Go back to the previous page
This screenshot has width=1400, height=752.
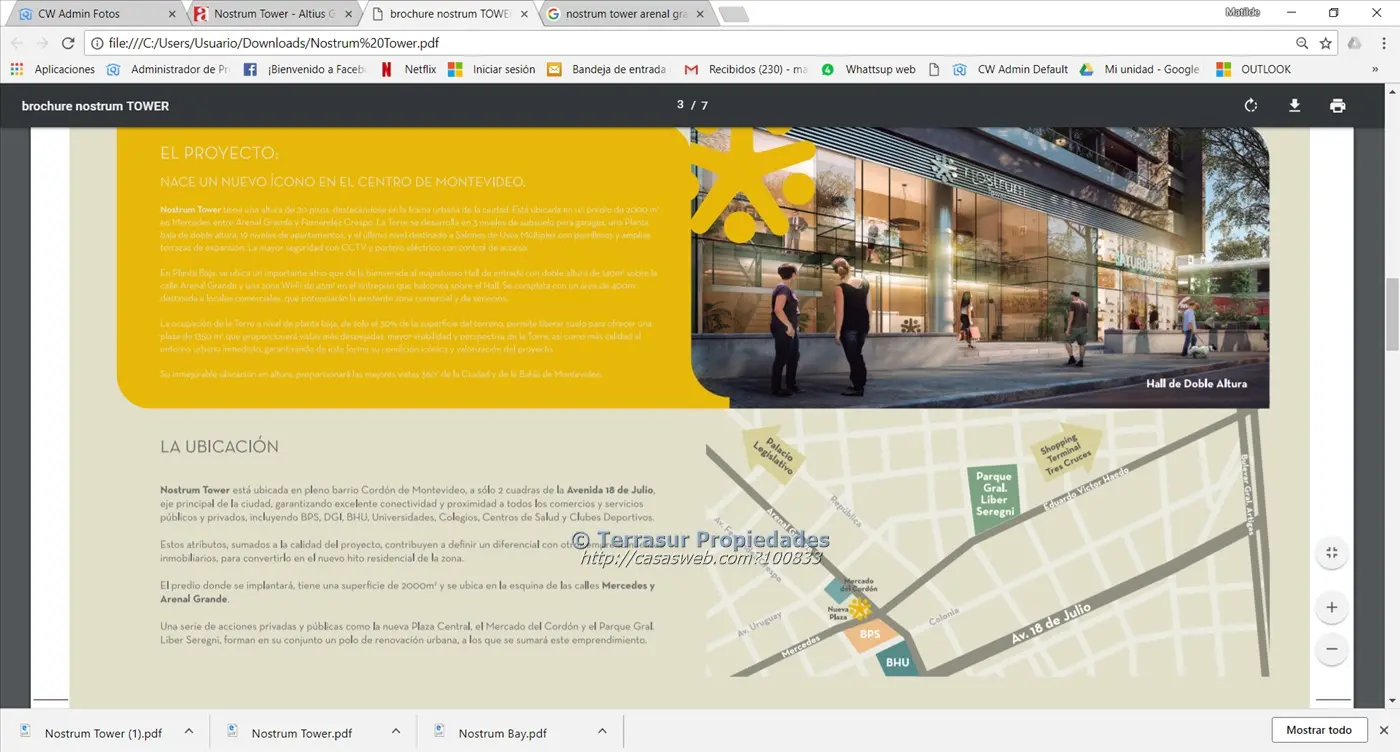16,44
